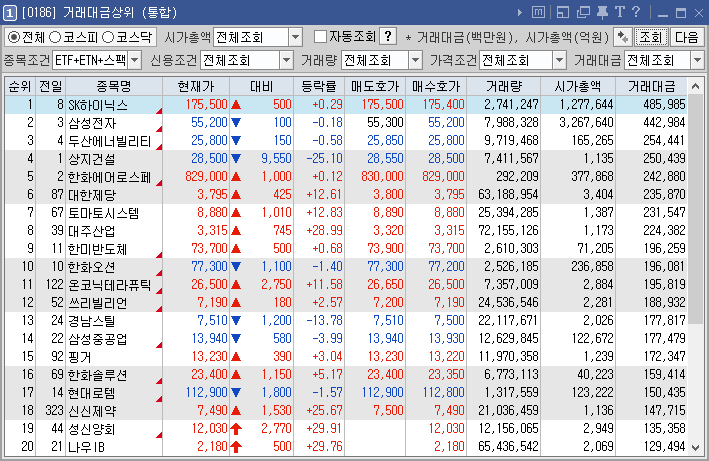Image resolution: width=709 pixels, height=461 pixels.
Task: Click the duplicate window icon in the title bar
Action: click(x=583, y=12)
